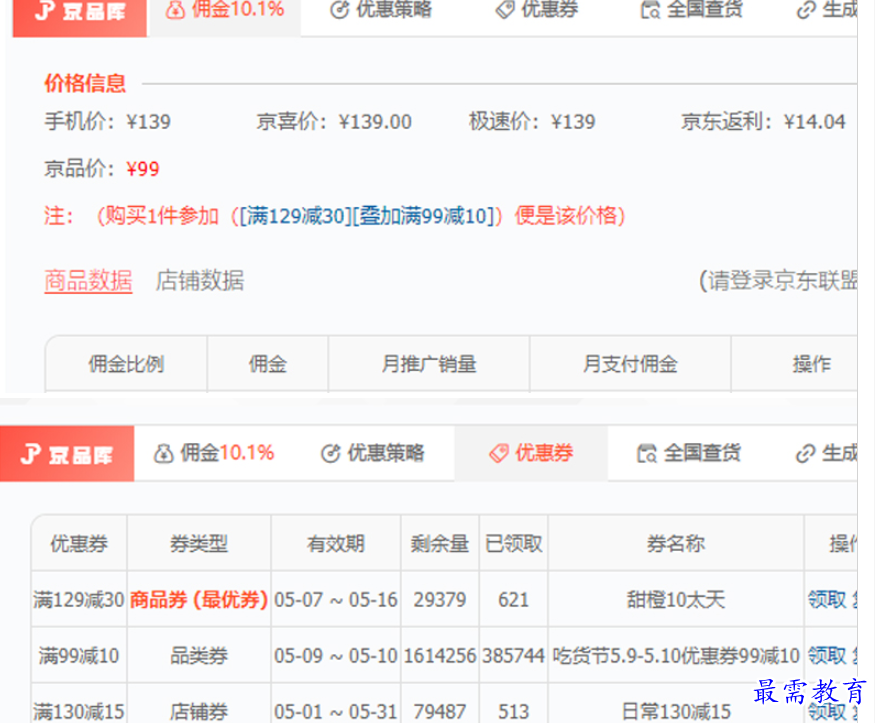The height and width of the screenshot is (723, 875).
Task: Switch to 店铺数据 sub-tab
Action: point(200,281)
